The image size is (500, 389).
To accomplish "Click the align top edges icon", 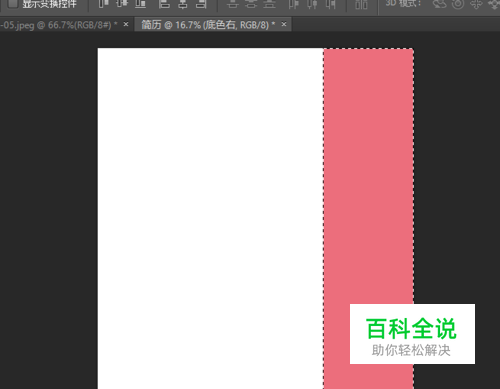I will point(104,3).
